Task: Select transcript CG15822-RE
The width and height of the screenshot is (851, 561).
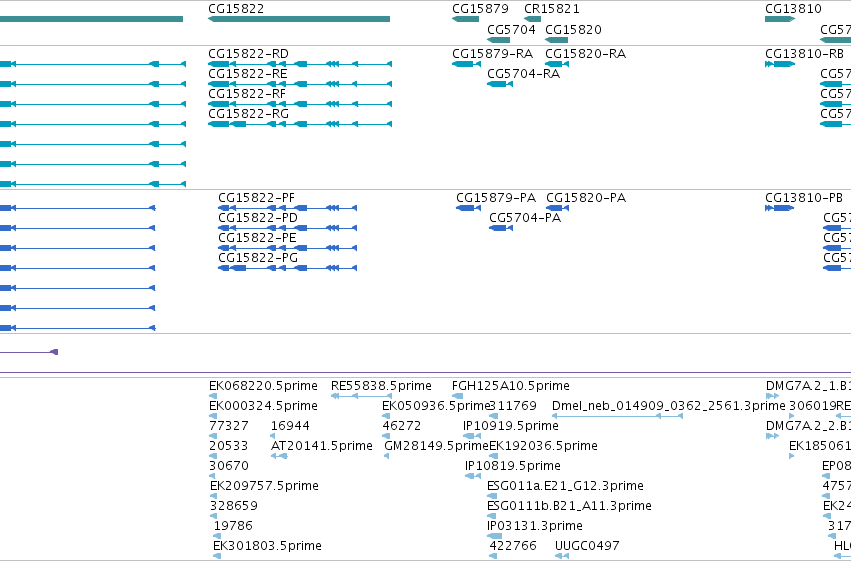Action: coord(248,74)
